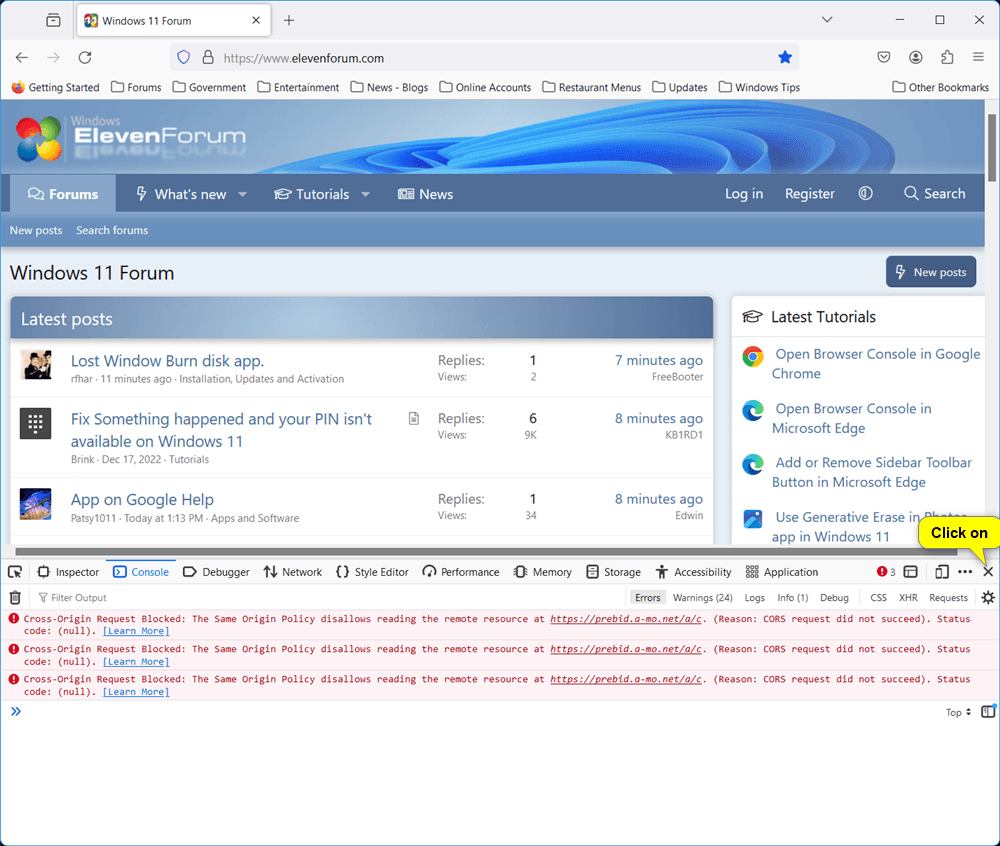Clear the console output with trash icon
The height and width of the screenshot is (846, 1000).
click(15, 597)
